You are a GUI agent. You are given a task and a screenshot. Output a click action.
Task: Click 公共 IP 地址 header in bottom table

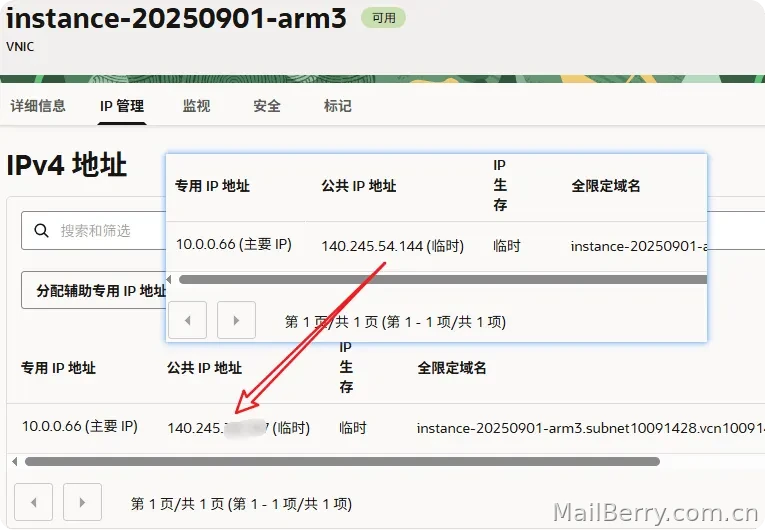[204, 367]
